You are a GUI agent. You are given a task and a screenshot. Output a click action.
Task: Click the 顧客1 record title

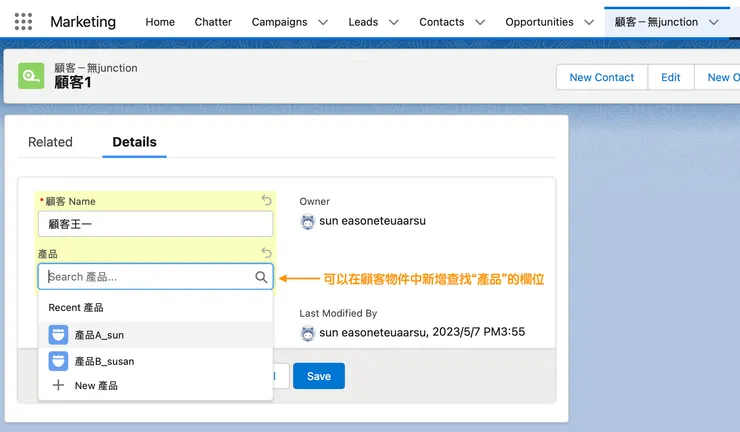pyautogui.click(x=73, y=83)
